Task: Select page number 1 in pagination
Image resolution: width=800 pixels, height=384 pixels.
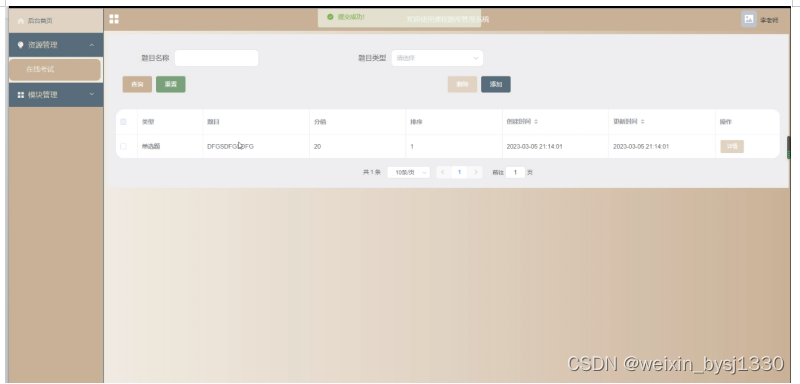Action: coord(459,172)
